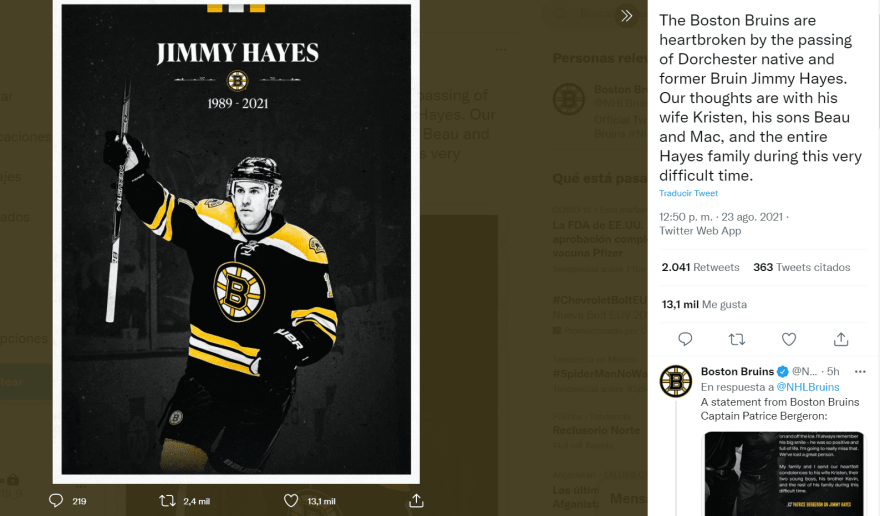Viewport: 880px width, 516px height.
Task: Click the Boston Bruins name in reply
Action: click(x=738, y=371)
